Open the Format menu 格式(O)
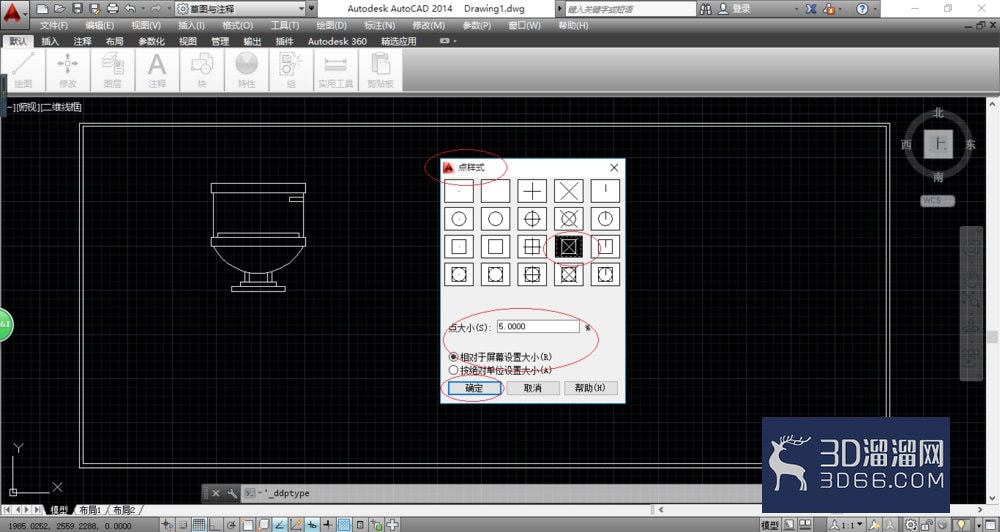 [238, 26]
